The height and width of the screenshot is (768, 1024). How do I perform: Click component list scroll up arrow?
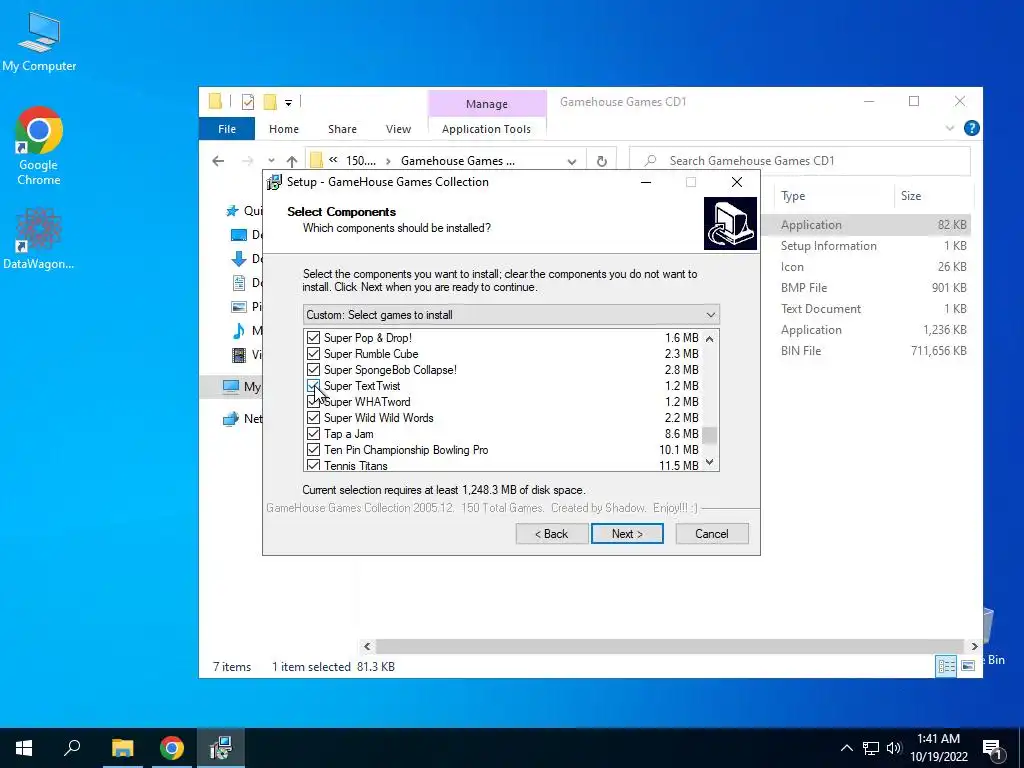[710, 338]
